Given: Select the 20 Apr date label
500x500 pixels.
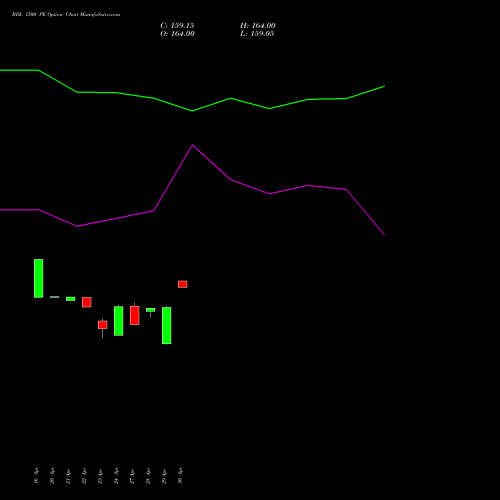Looking at the screenshot, I should (52, 476).
